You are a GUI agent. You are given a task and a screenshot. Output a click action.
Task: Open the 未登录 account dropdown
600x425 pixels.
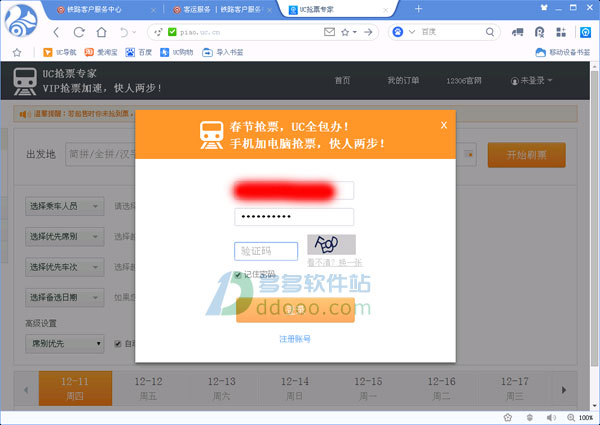[x=532, y=80]
